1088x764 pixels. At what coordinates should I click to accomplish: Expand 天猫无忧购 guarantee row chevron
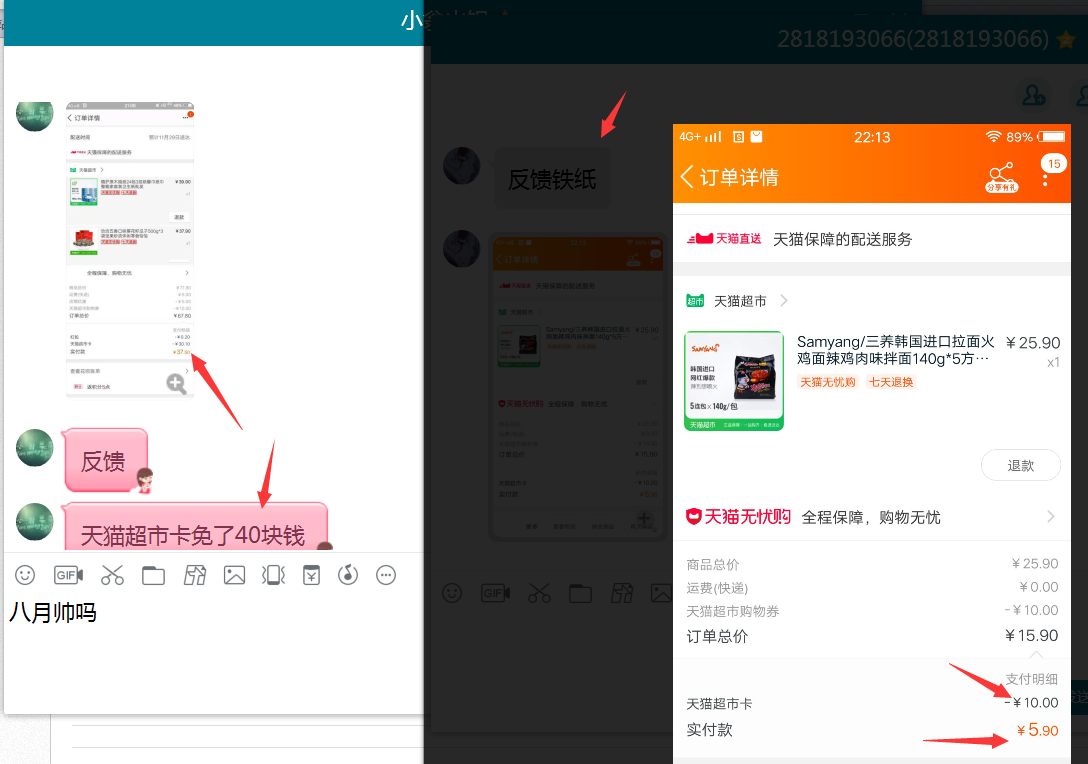[1051, 516]
